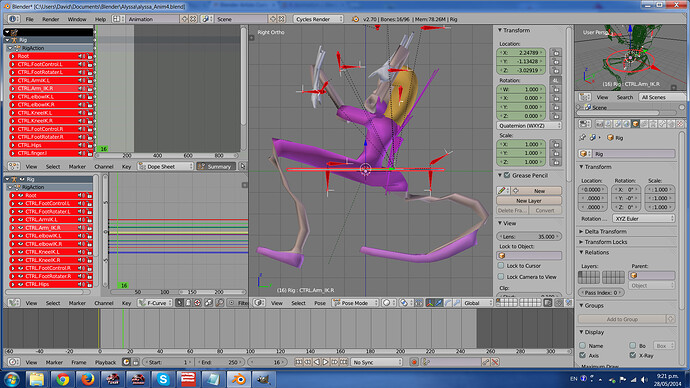Open the Dope Sheet mode dropdown
690x388 pixels.
pyautogui.click(x=165, y=166)
